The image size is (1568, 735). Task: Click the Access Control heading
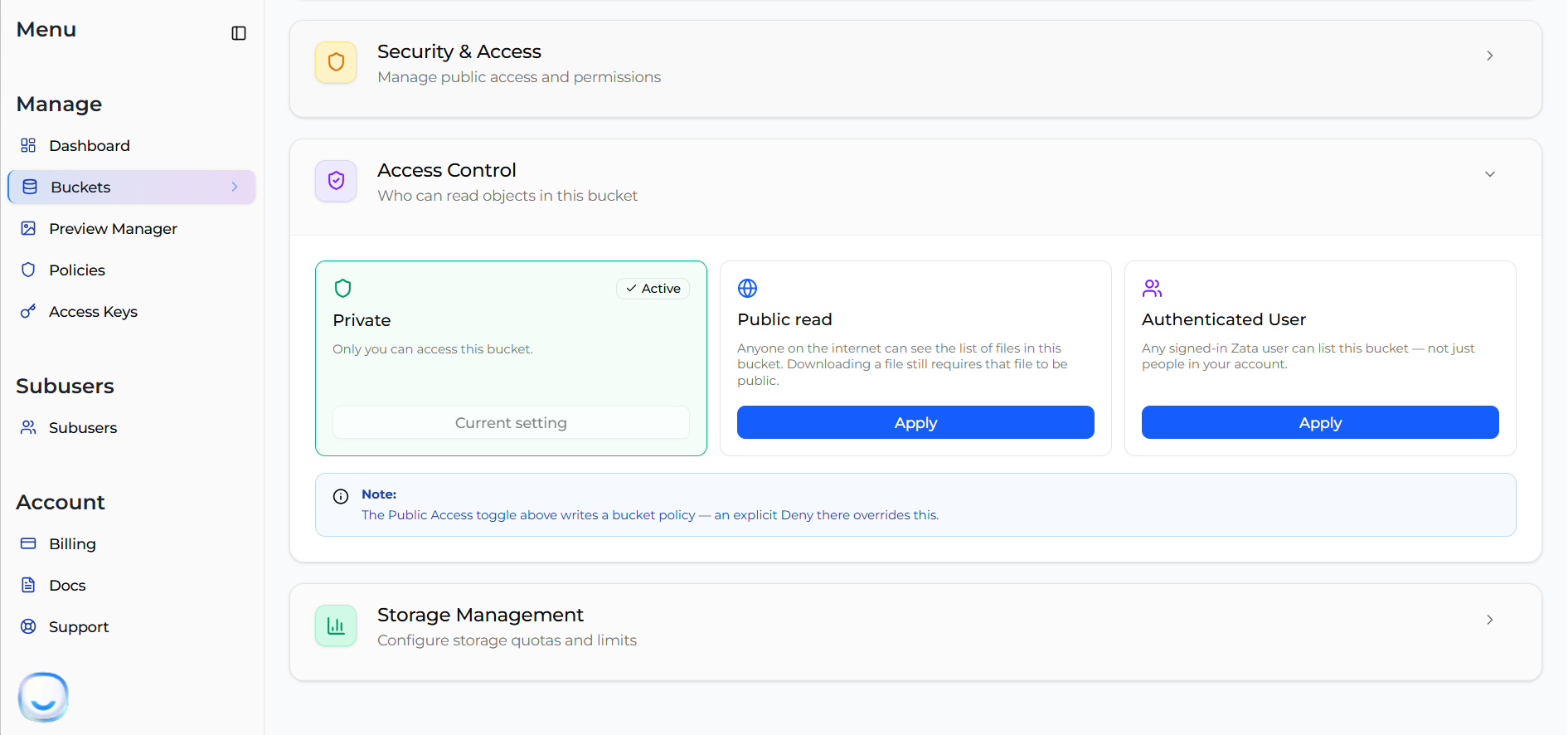coord(447,170)
